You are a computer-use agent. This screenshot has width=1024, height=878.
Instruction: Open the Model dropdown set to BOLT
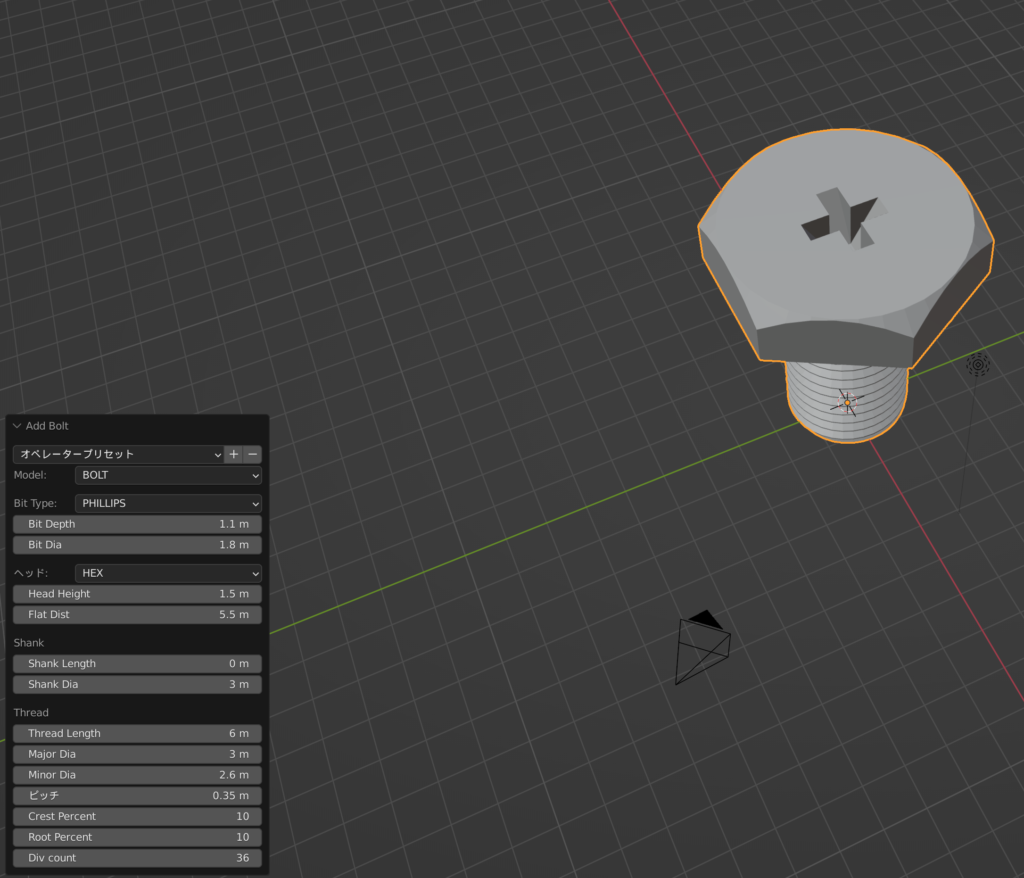click(168, 475)
